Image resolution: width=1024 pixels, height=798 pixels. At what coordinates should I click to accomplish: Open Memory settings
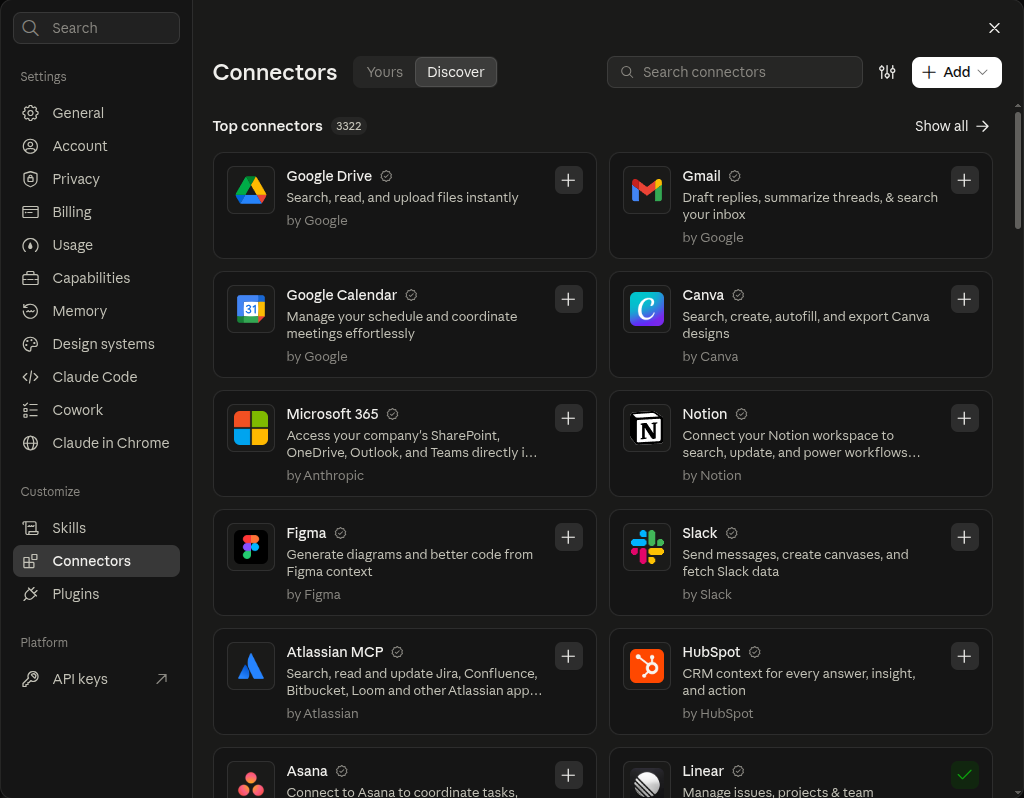click(96, 311)
